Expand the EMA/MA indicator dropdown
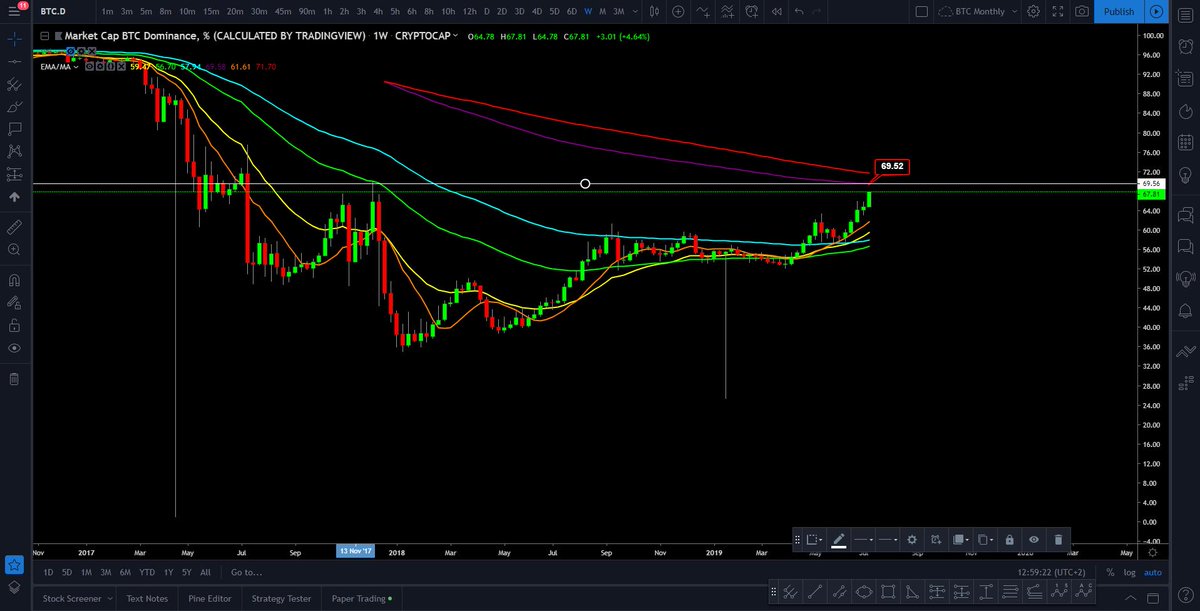The width and height of the screenshot is (1200, 611). 75,66
